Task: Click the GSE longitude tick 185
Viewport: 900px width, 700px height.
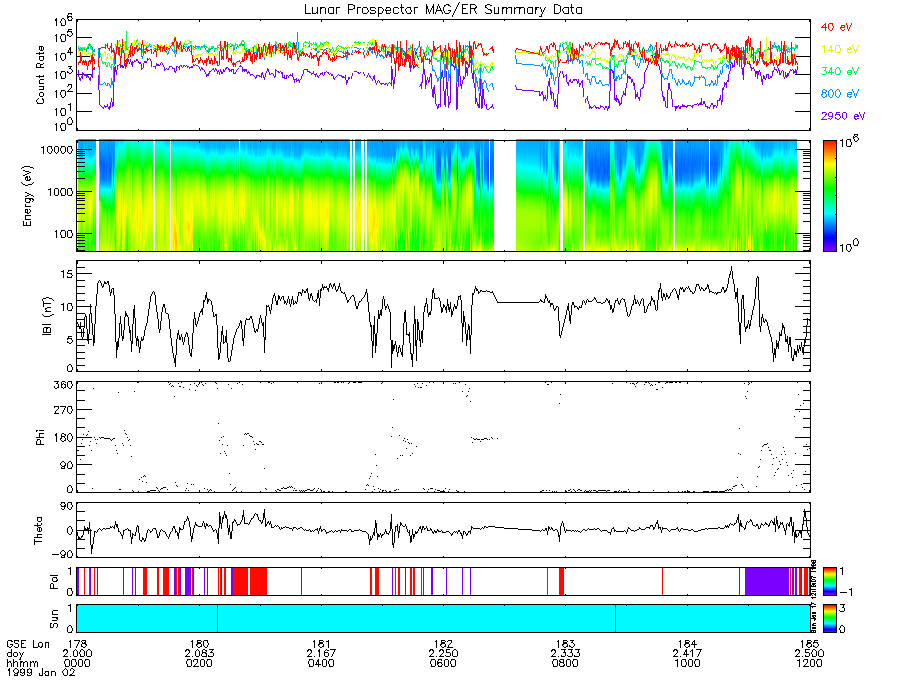Action: click(809, 644)
